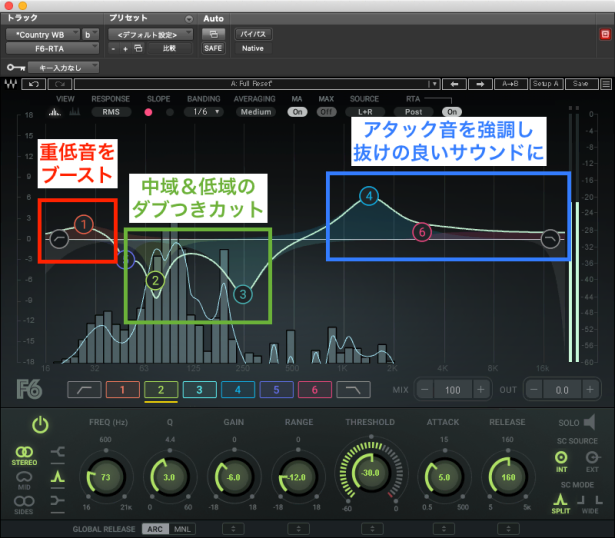615x538 pixels.
Task: Open the insert position 'b' dropdown
Action: pos(90,35)
